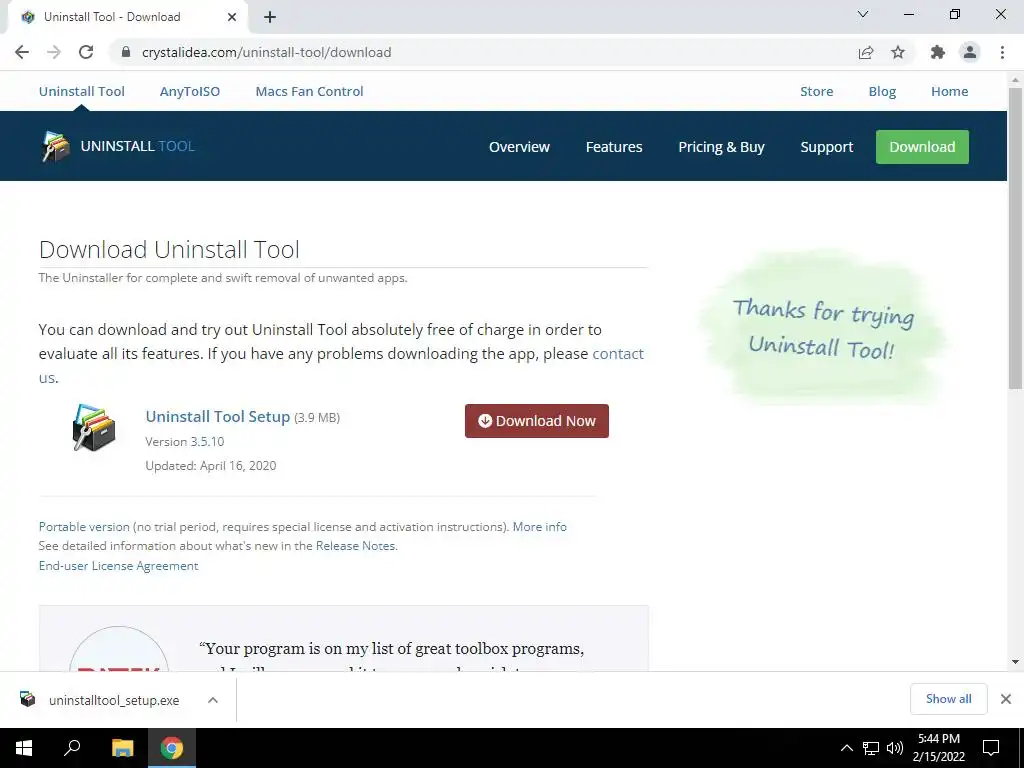Open network status tray icon

(871, 748)
